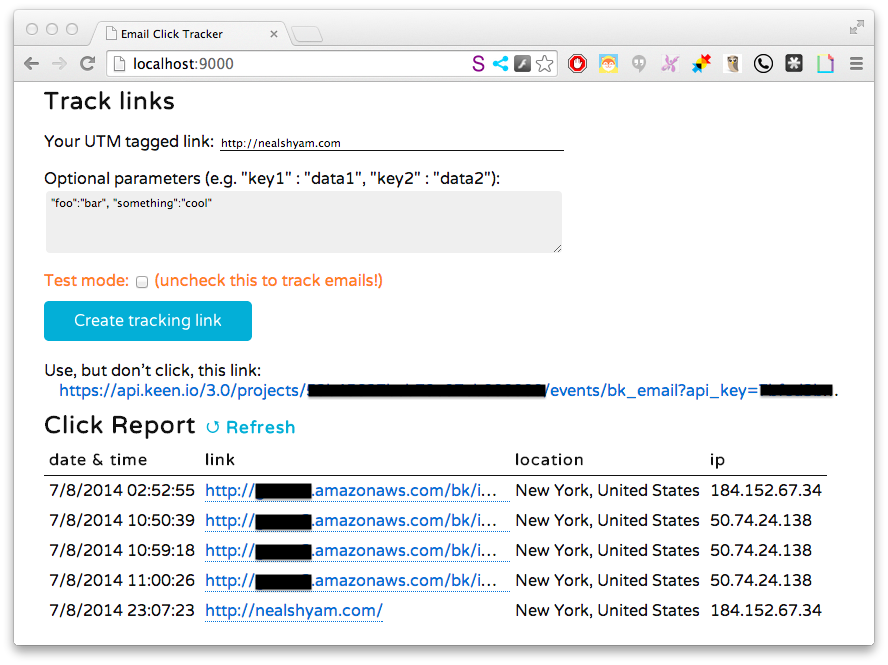Screen dimensions: 888x665
Task: Click into the Optional parameters text area
Action: [x=304, y=222]
